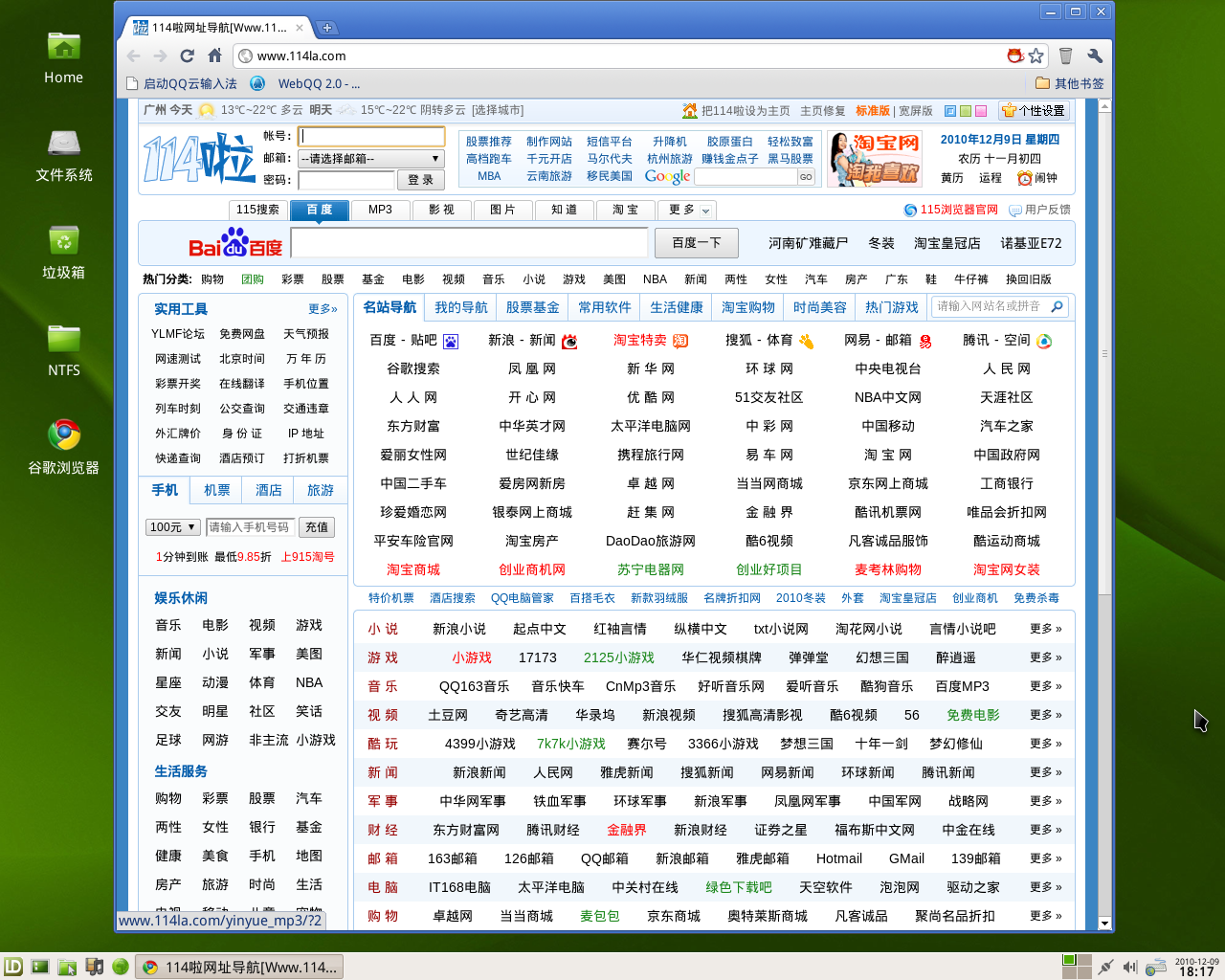Image resolution: width=1225 pixels, height=980 pixels.
Task: Set 114啦 as homepage via house icon
Action: (x=689, y=111)
